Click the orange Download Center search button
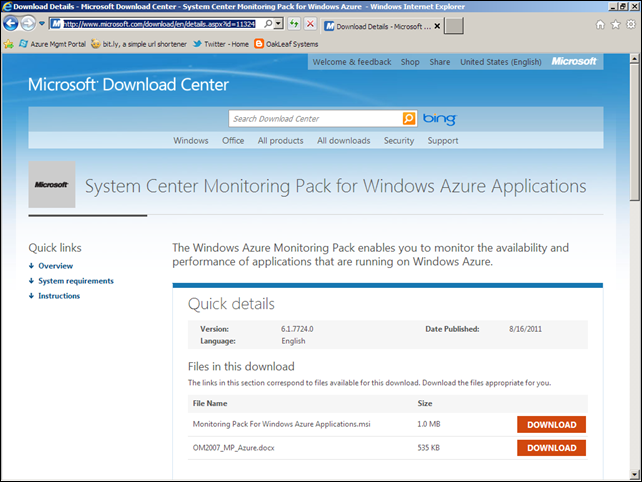This screenshot has width=642, height=482. (x=409, y=119)
